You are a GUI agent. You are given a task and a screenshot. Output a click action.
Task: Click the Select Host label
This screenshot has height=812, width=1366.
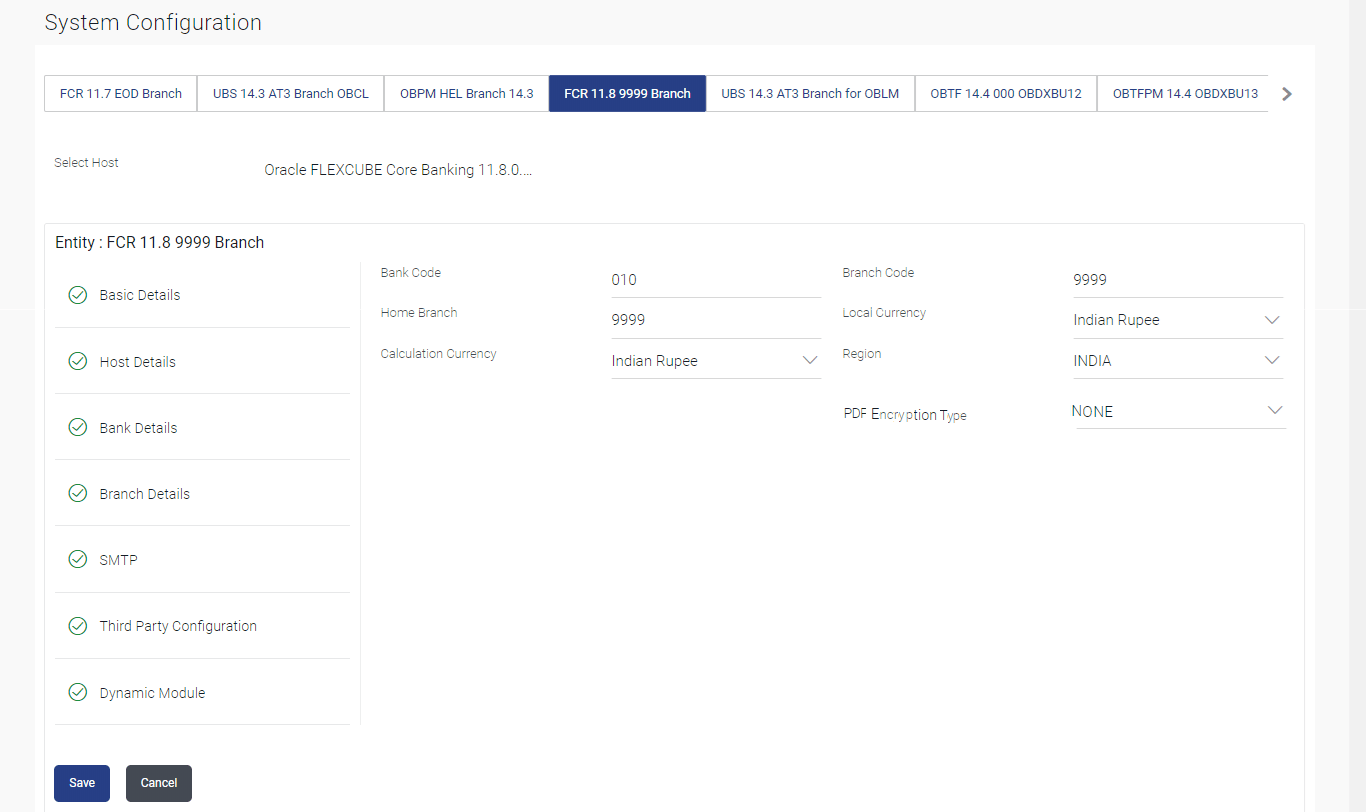coord(86,162)
